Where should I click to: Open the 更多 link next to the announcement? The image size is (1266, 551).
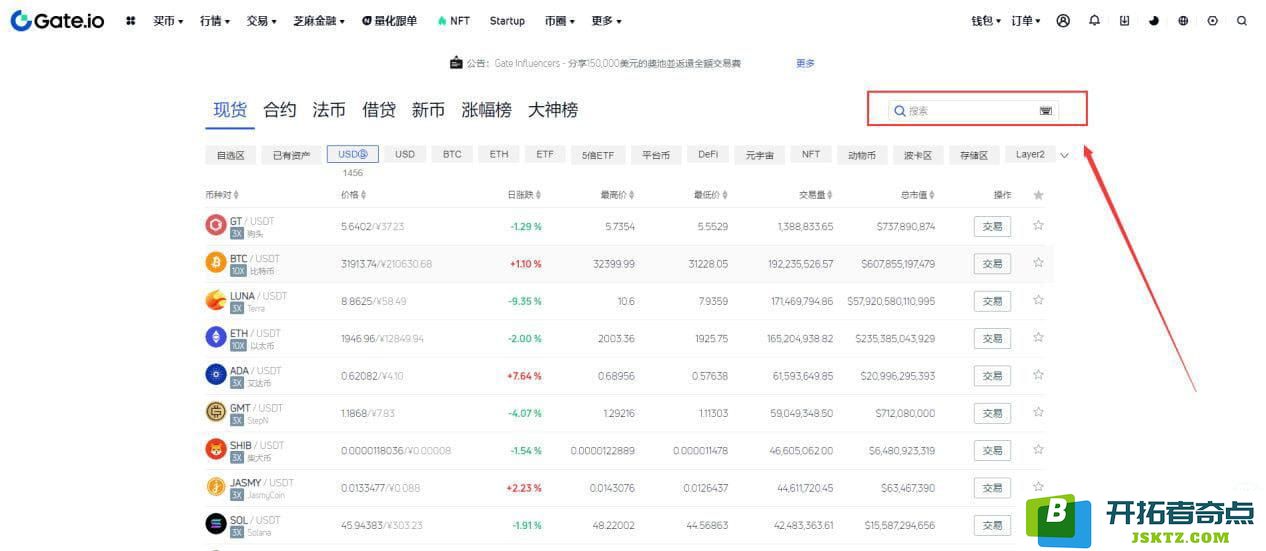pyautogui.click(x=805, y=63)
